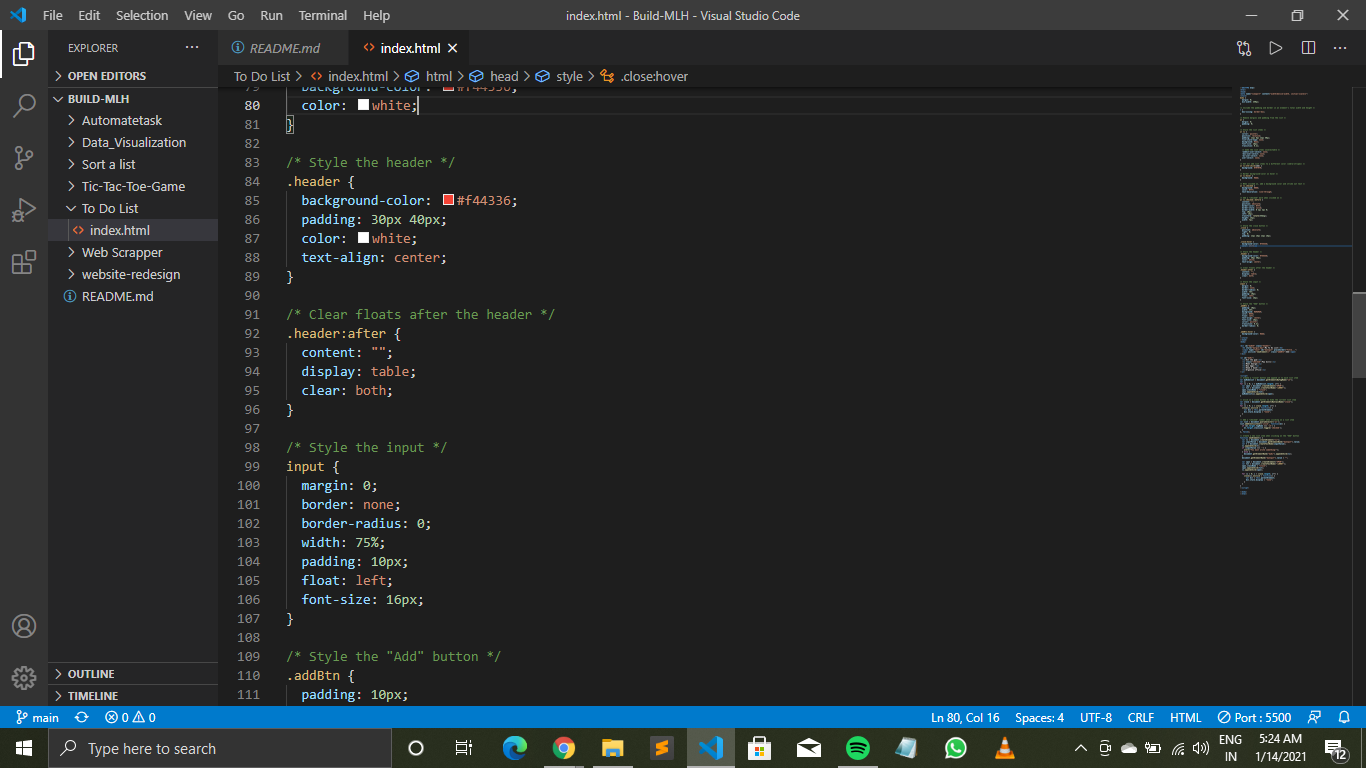Collapse the To Do List folder
This screenshot has width=1366, height=768.
(x=110, y=208)
